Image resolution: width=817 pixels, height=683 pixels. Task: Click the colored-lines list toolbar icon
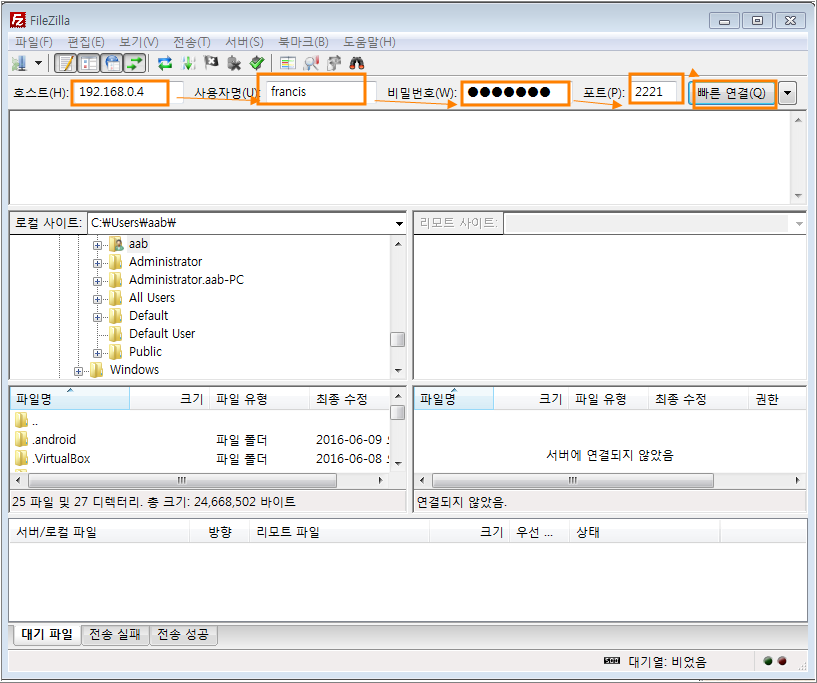pos(288,64)
